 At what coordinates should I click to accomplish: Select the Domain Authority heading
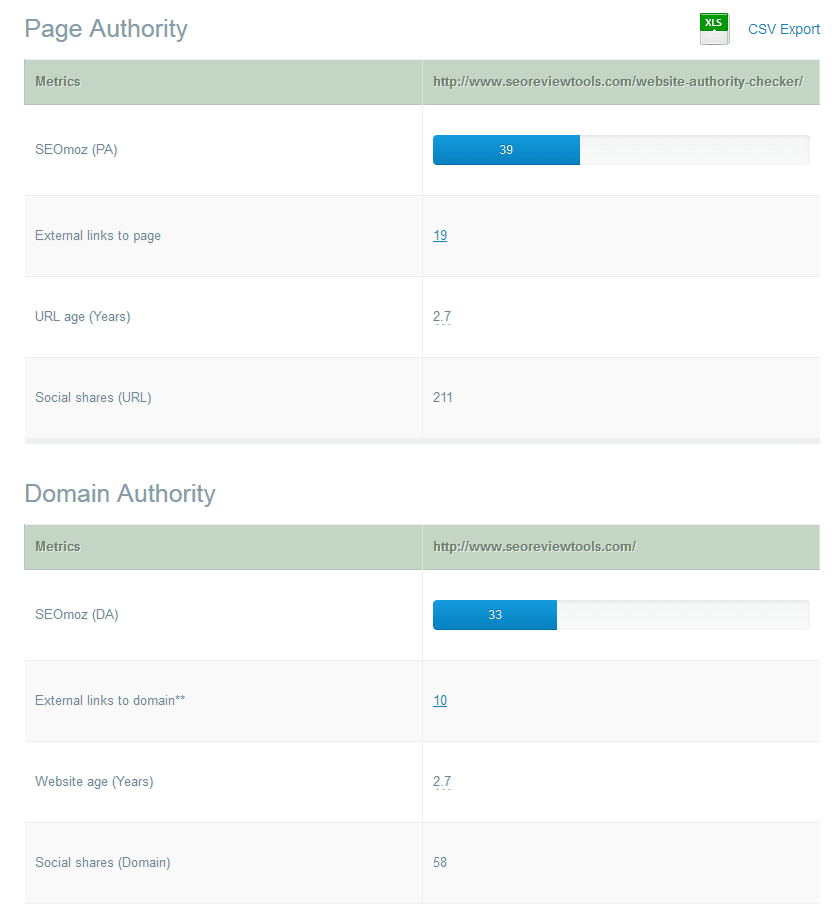[120, 493]
